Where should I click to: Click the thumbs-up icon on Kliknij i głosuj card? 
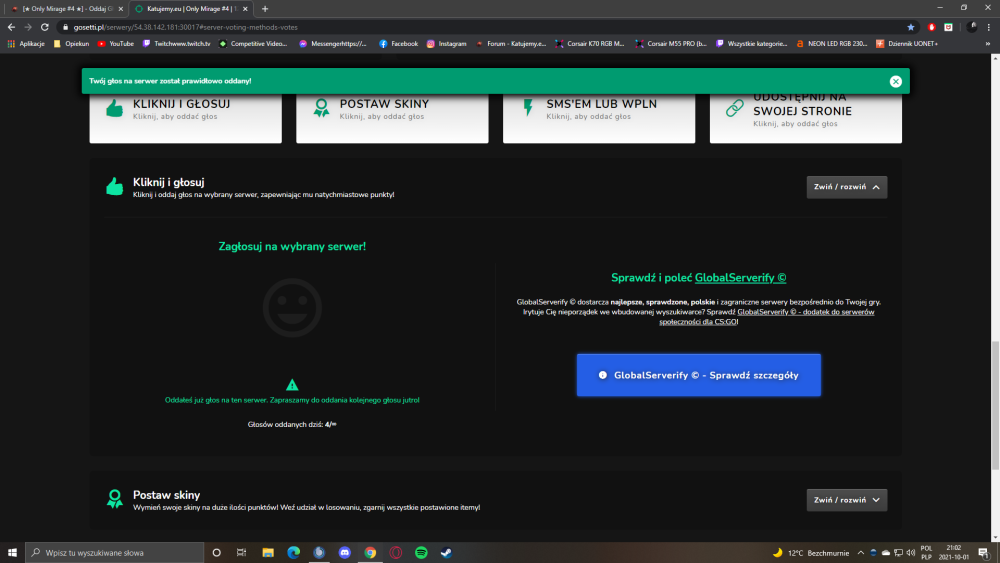(x=115, y=108)
